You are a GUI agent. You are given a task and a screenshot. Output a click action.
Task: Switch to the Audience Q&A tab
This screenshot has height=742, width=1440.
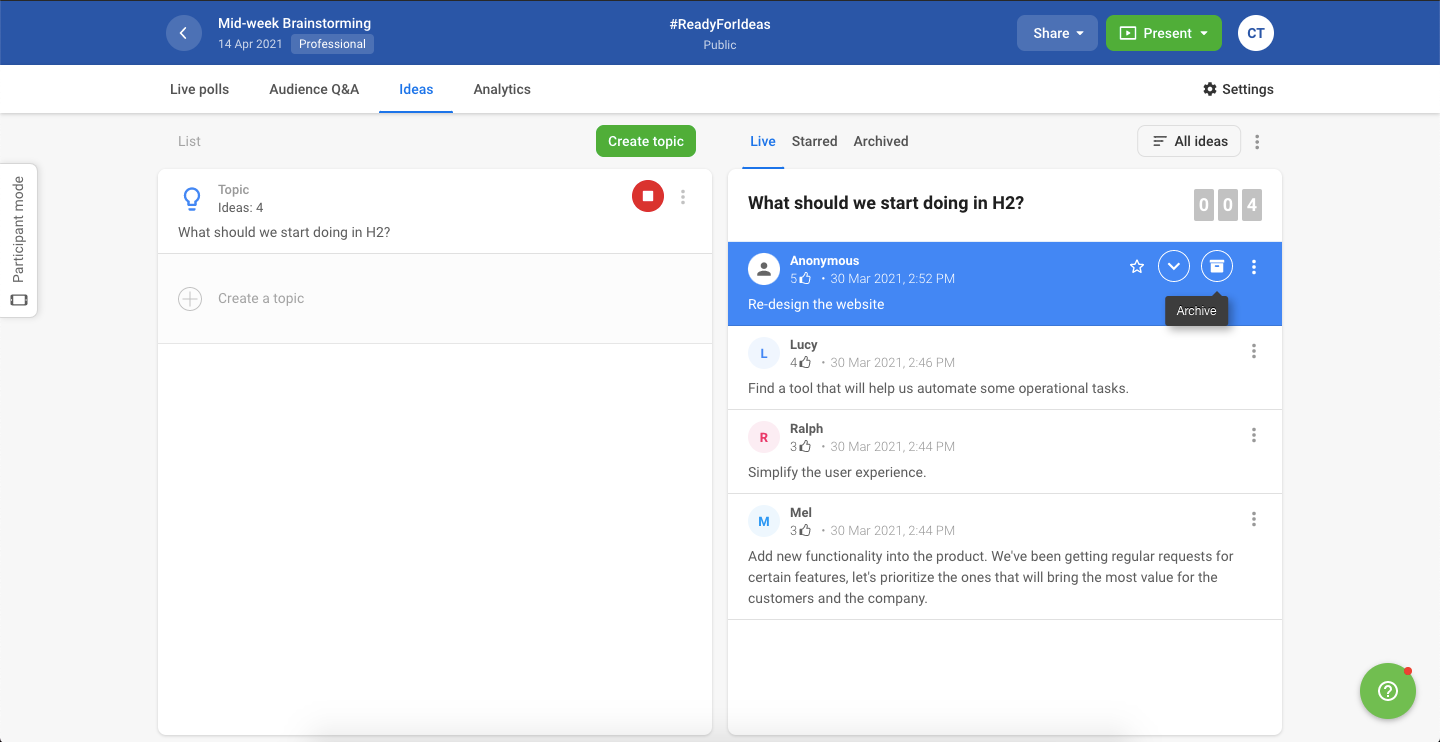click(314, 89)
